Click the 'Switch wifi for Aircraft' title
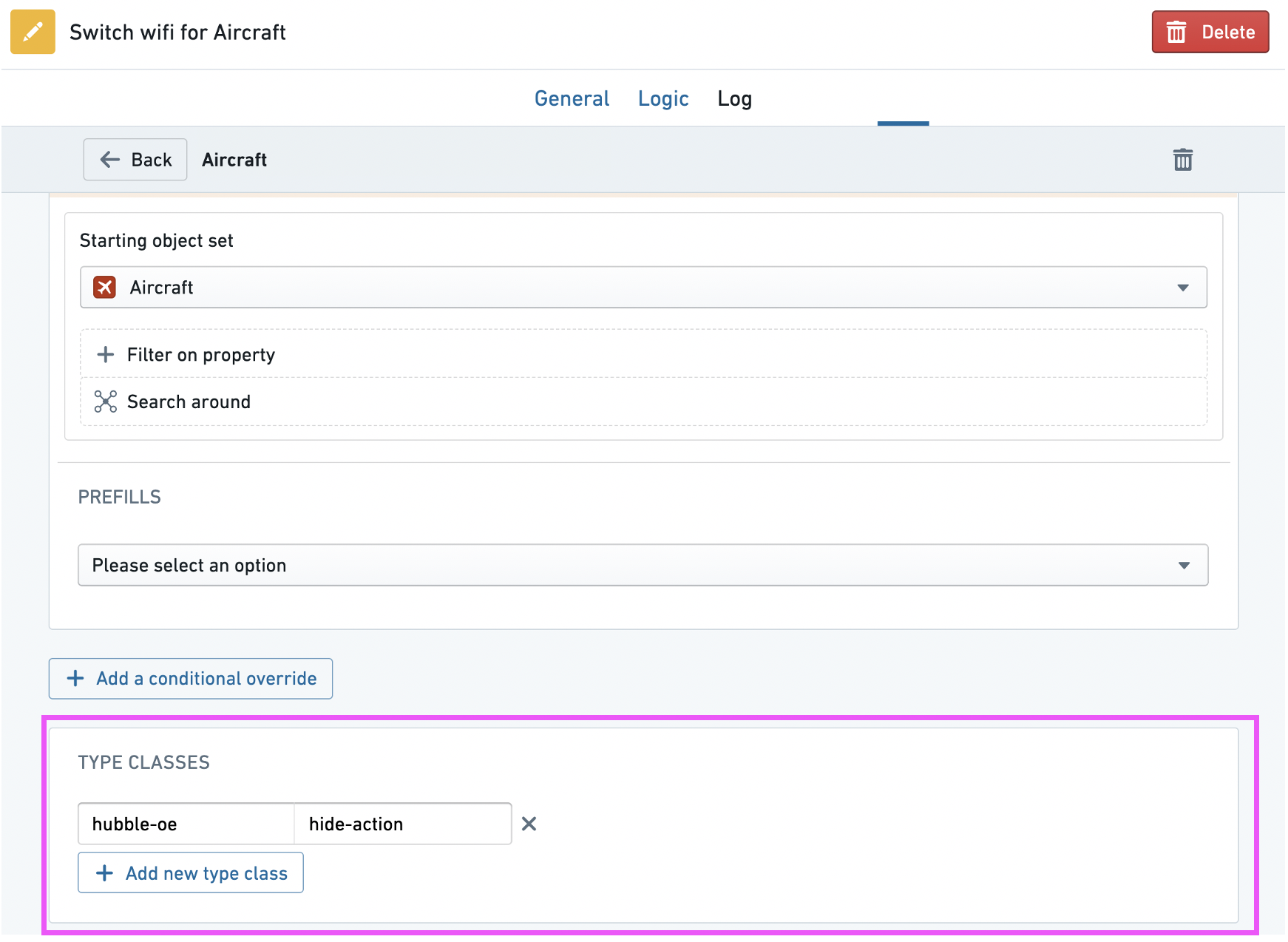The width and height of the screenshot is (1288, 942). point(177,33)
